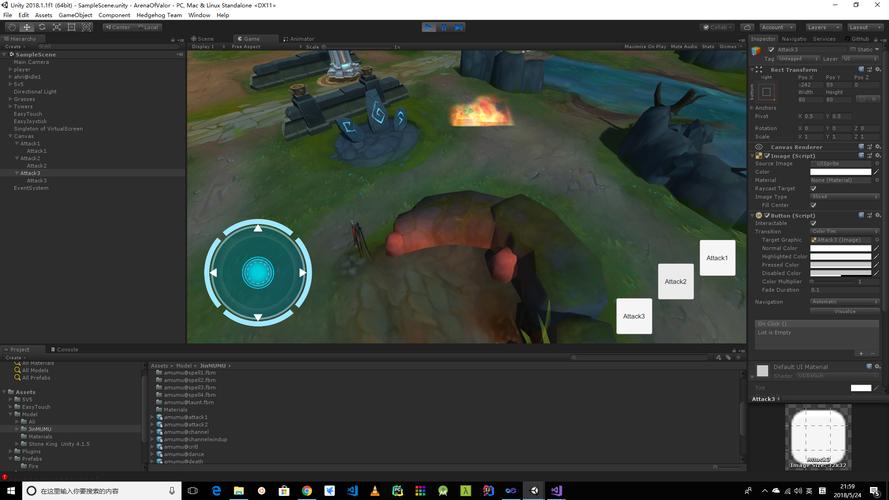Open Rect Transform gear settings icon
889x500 pixels.
click(878, 70)
